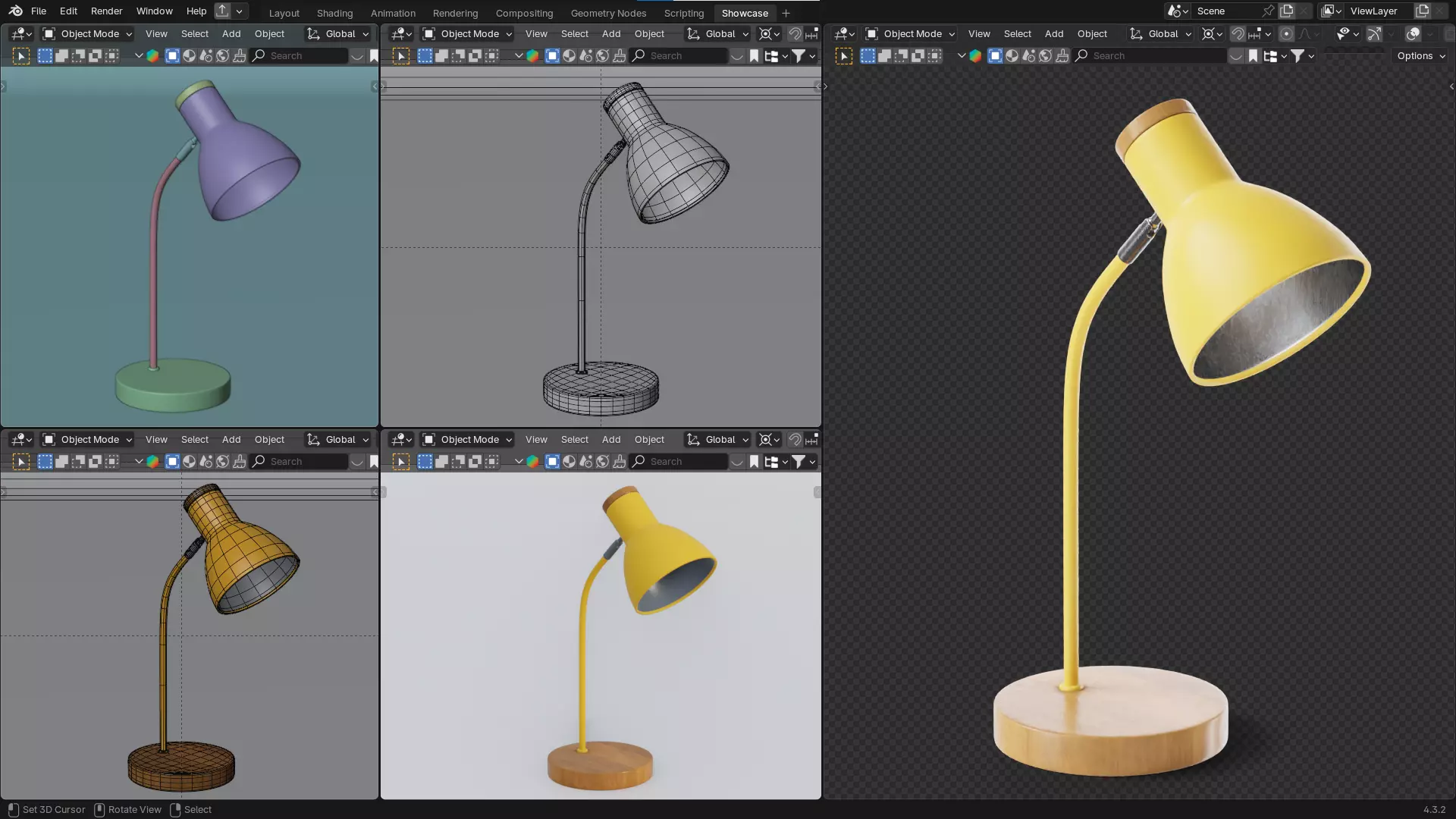Open the editor type dropdown in bottom-left textured wireframe viewport
The width and height of the screenshot is (1456, 819).
point(21,439)
